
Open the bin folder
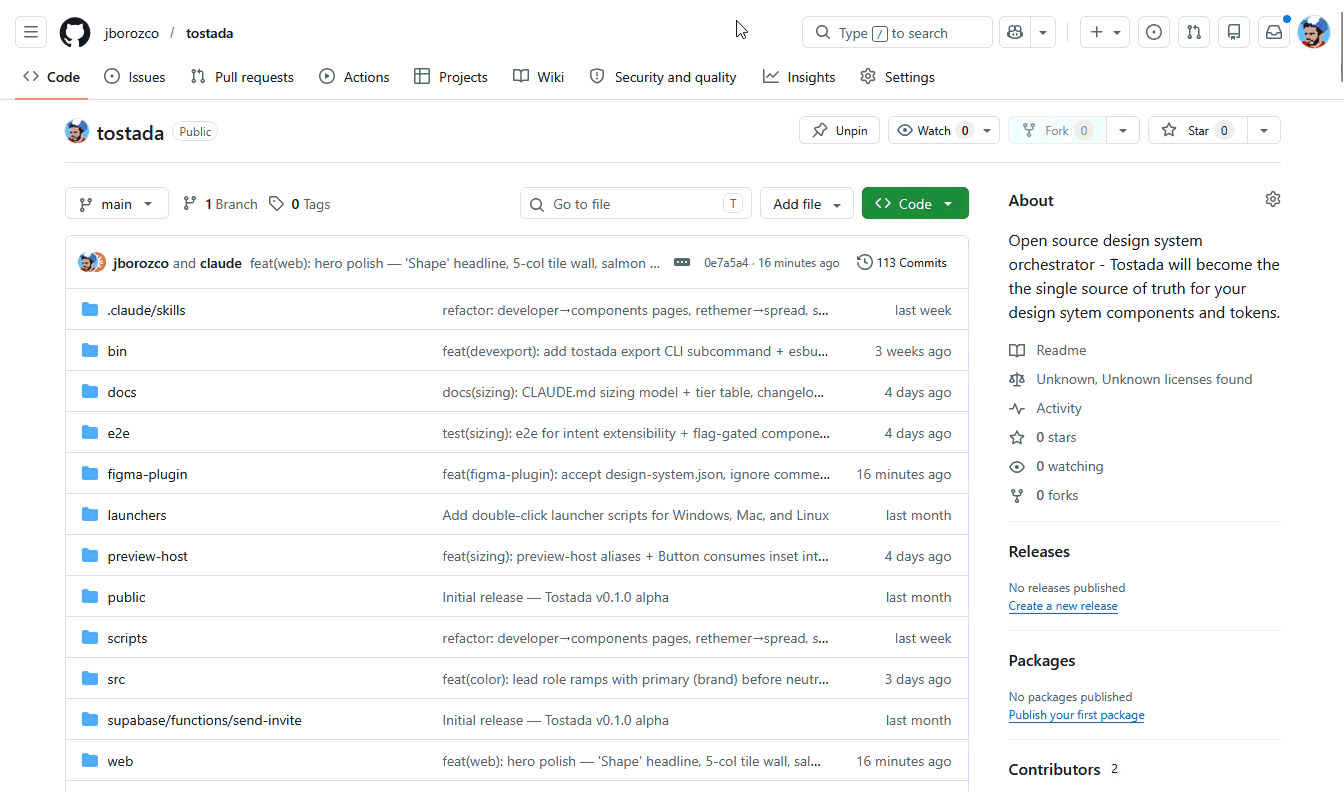tap(117, 351)
